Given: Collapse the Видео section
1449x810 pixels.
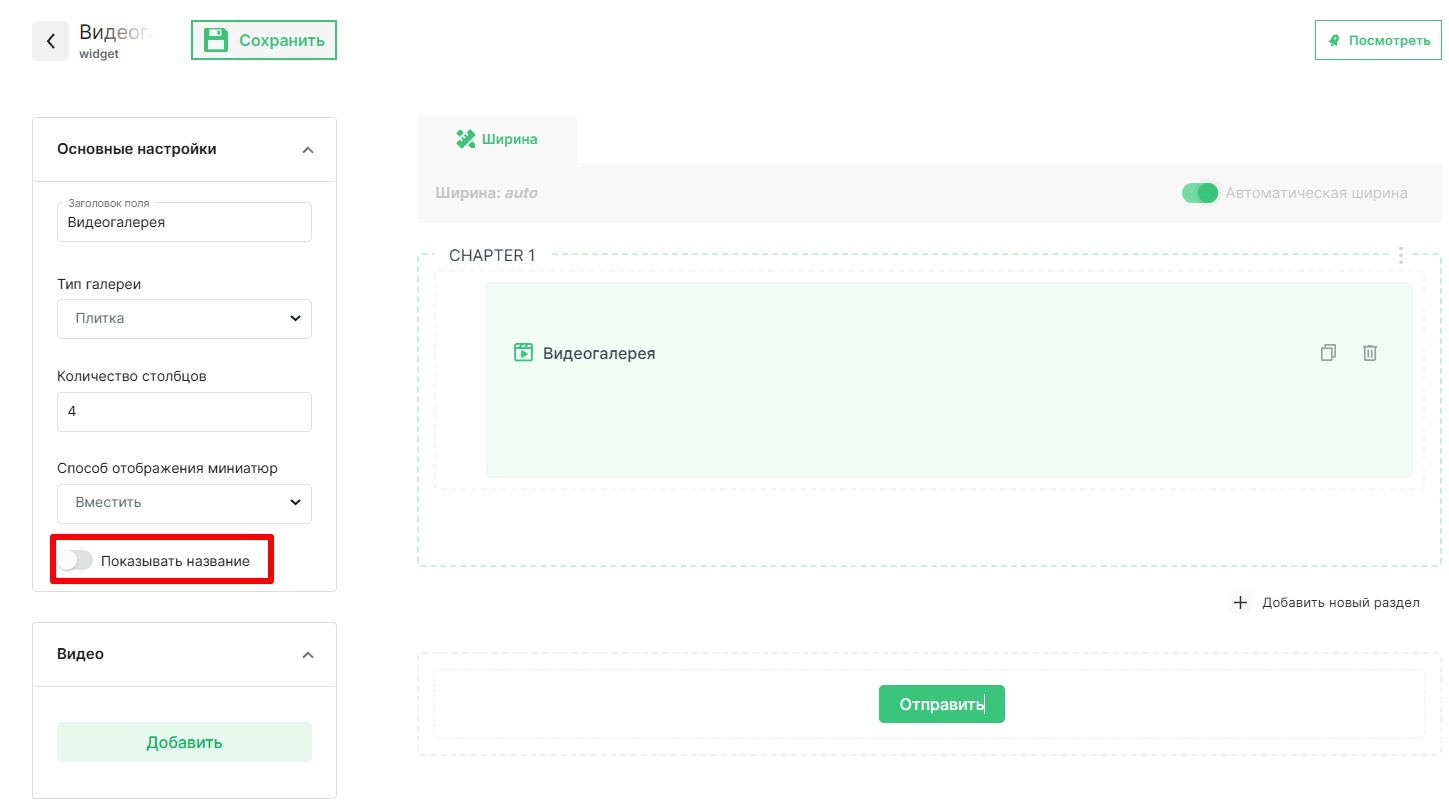Looking at the screenshot, I should [x=308, y=655].
